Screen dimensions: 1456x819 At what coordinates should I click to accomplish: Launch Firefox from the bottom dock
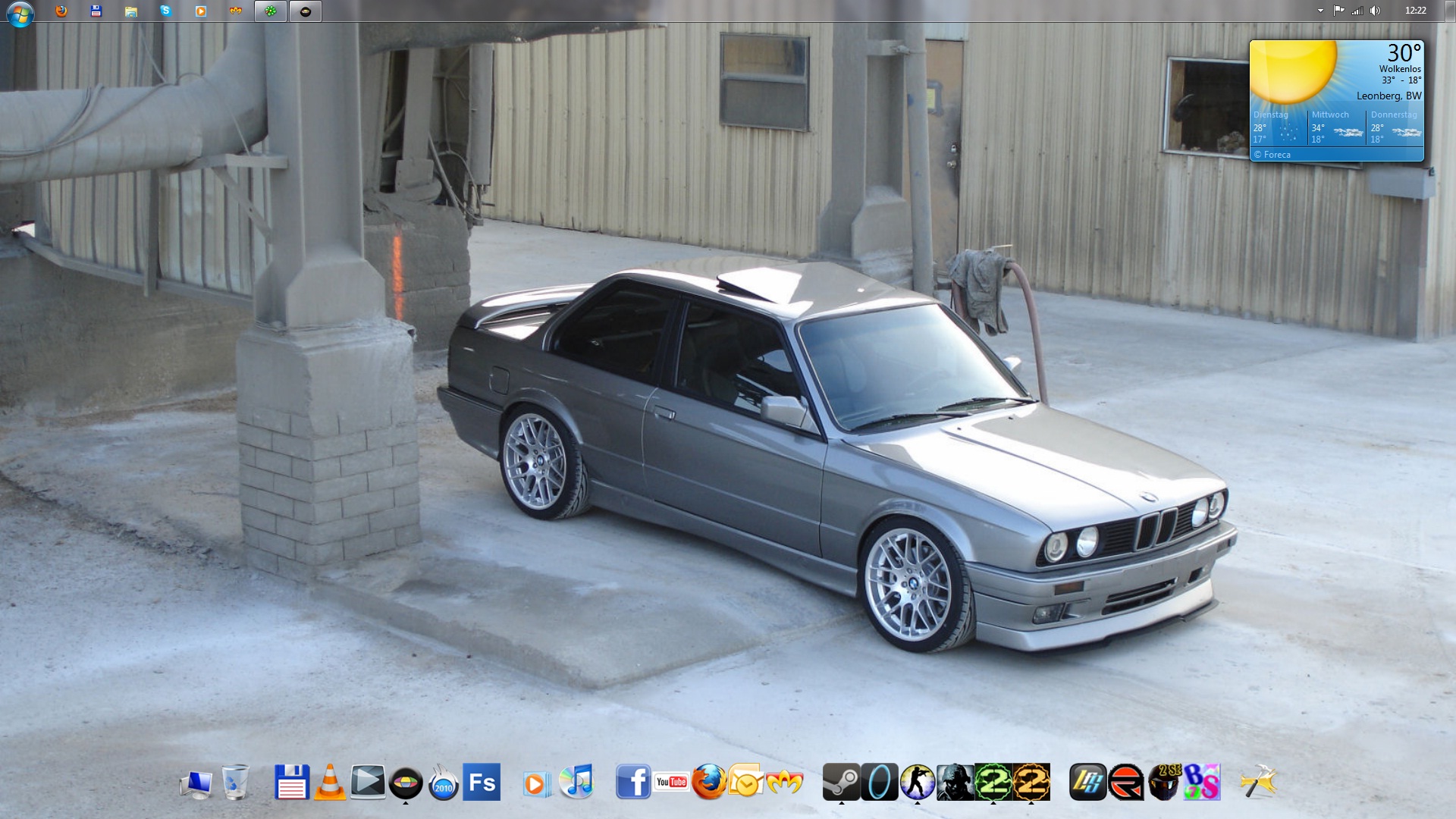(x=709, y=782)
